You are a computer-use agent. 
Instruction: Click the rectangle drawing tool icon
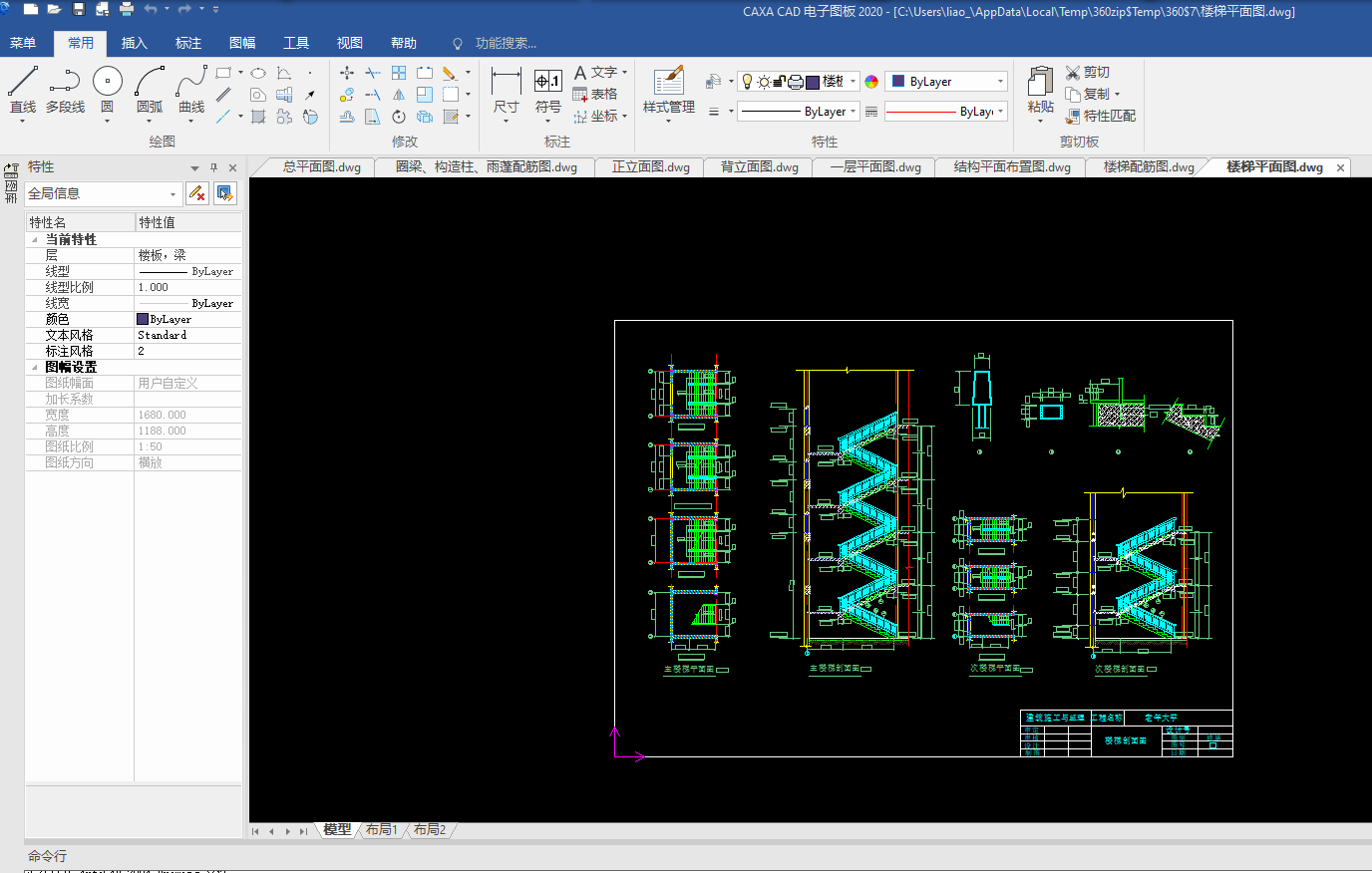click(x=223, y=73)
